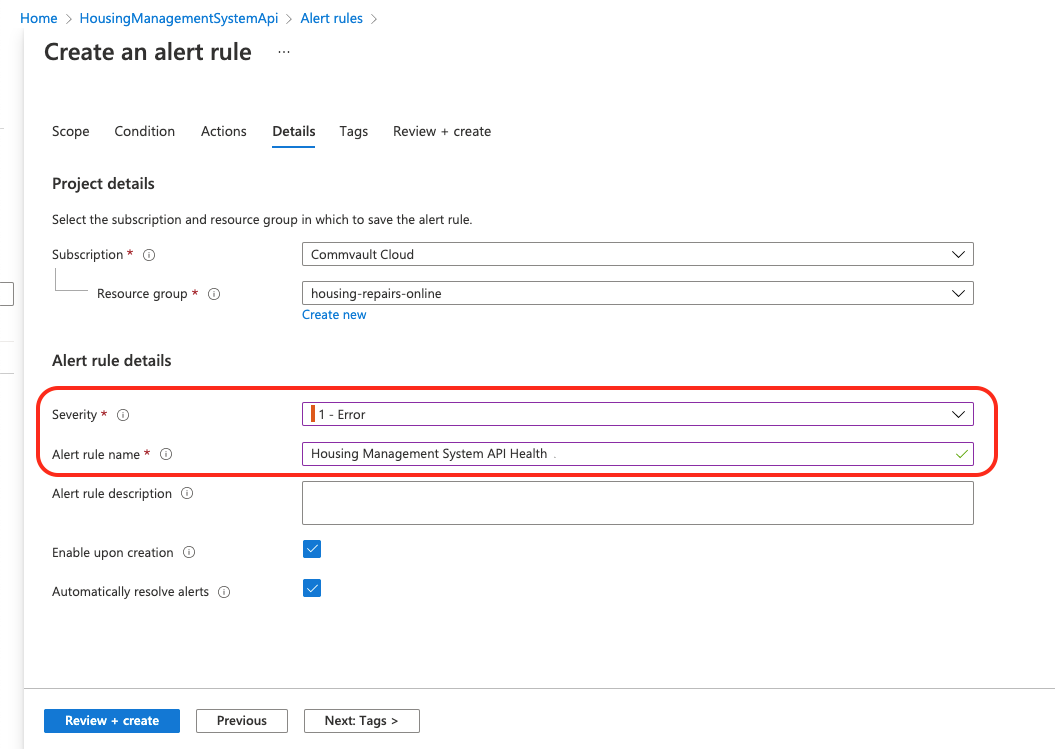The height and width of the screenshot is (749, 1055).
Task: Uncheck the Enable upon creation checkbox
Action: pyautogui.click(x=312, y=549)
